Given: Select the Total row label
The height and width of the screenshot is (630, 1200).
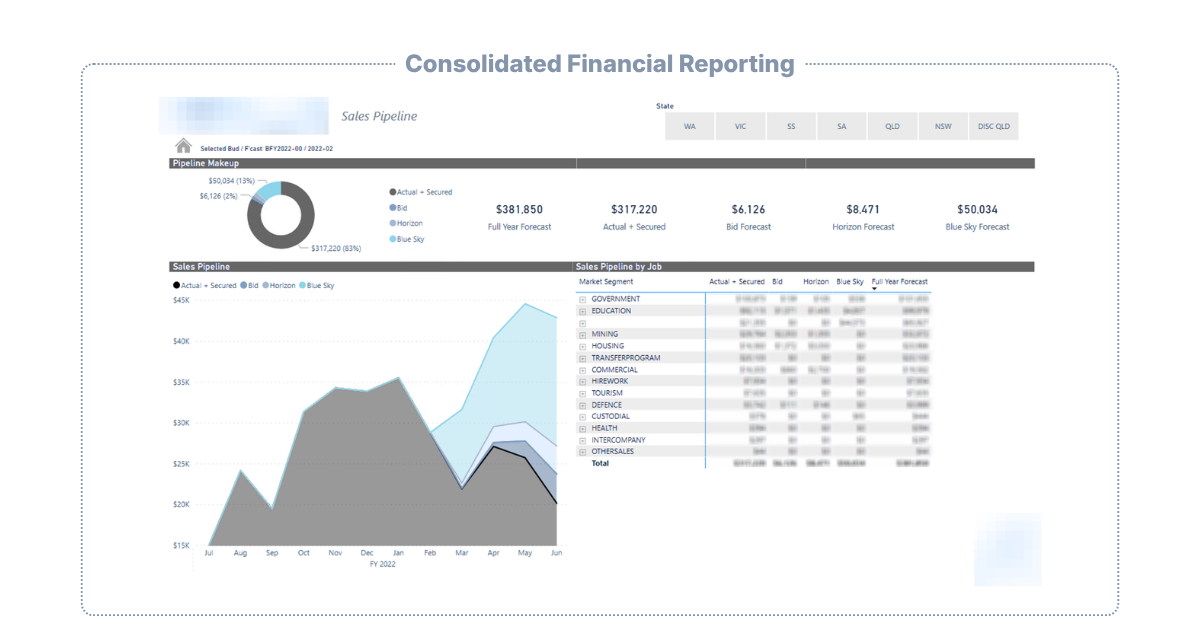Looking at the screenshot, I should [600, 463].
